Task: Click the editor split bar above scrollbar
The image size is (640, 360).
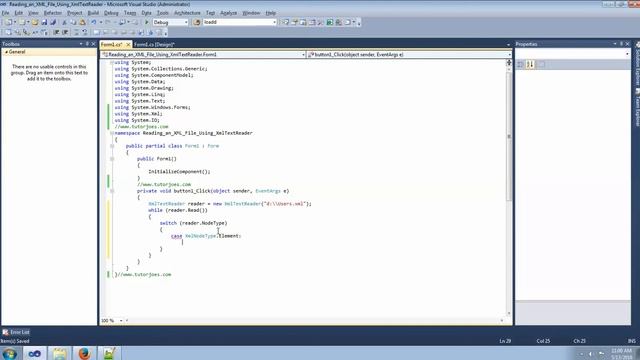Action: tap(509, 62)
